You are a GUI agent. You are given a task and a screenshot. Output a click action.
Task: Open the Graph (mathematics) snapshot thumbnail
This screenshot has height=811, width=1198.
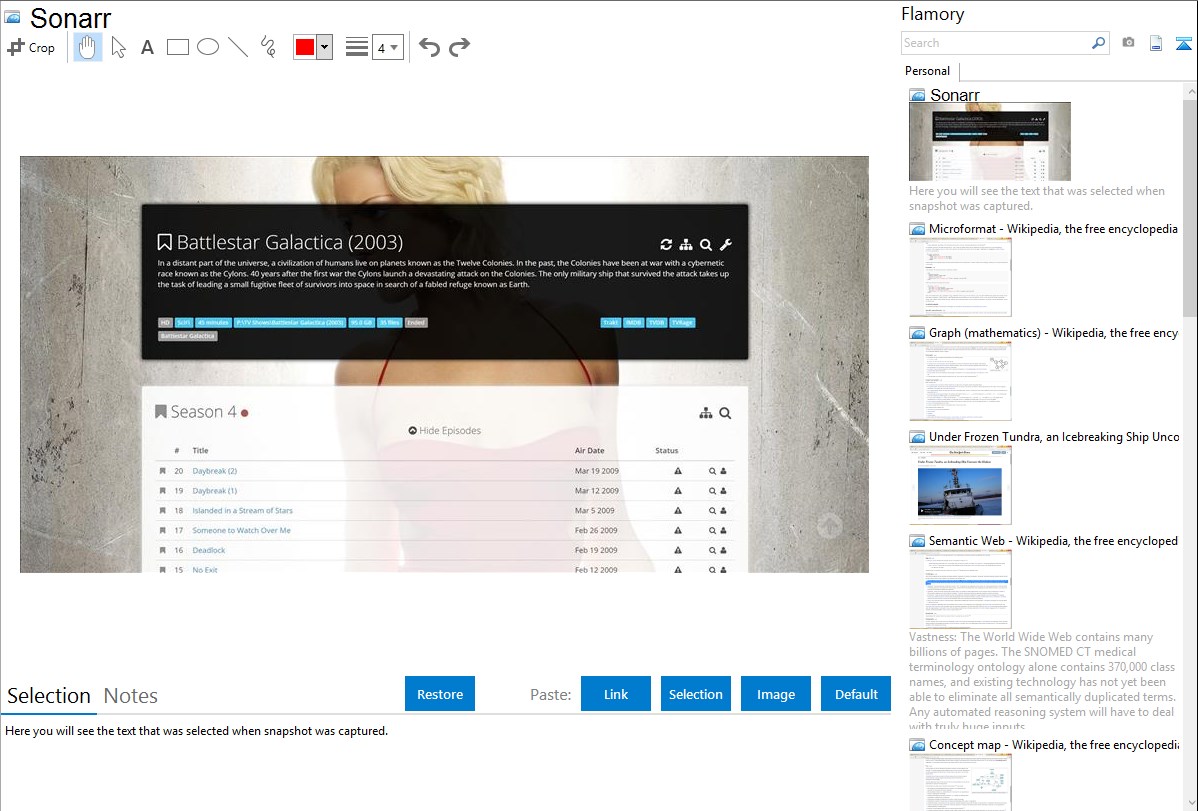[960, 381]
